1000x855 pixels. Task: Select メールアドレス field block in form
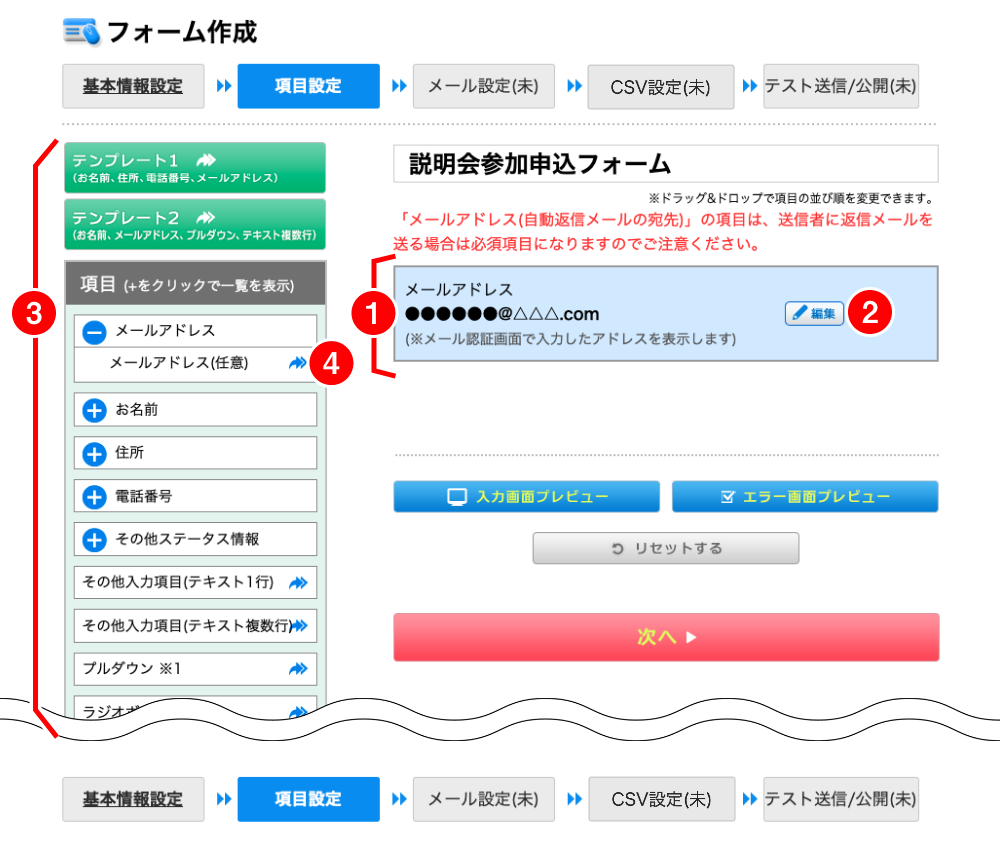(666, 314)
